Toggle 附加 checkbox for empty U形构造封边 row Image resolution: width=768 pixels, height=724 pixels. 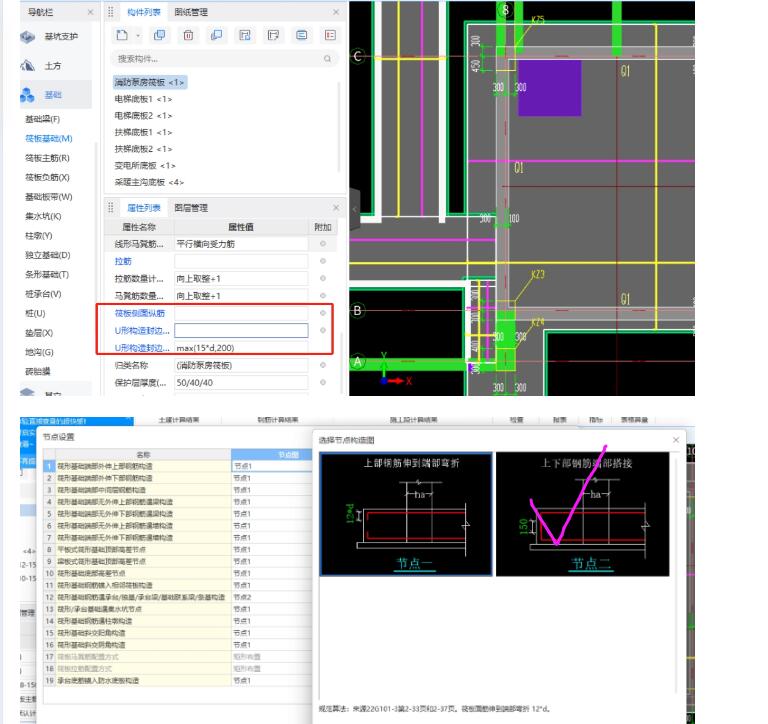(x=323, y=330)
